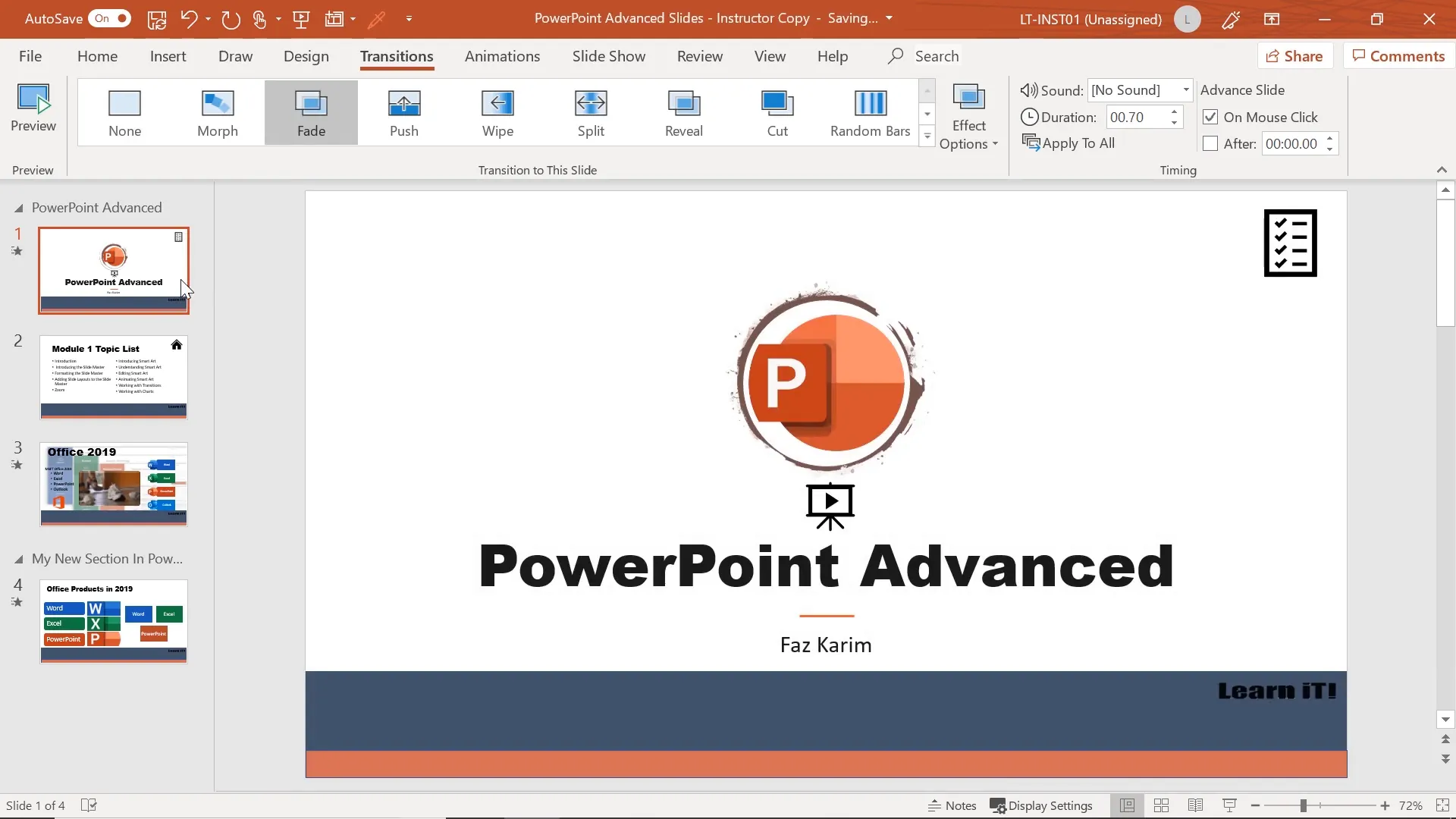Select slide 3 Office 2019 thumbnail
1456x819 pixels.
114,484
